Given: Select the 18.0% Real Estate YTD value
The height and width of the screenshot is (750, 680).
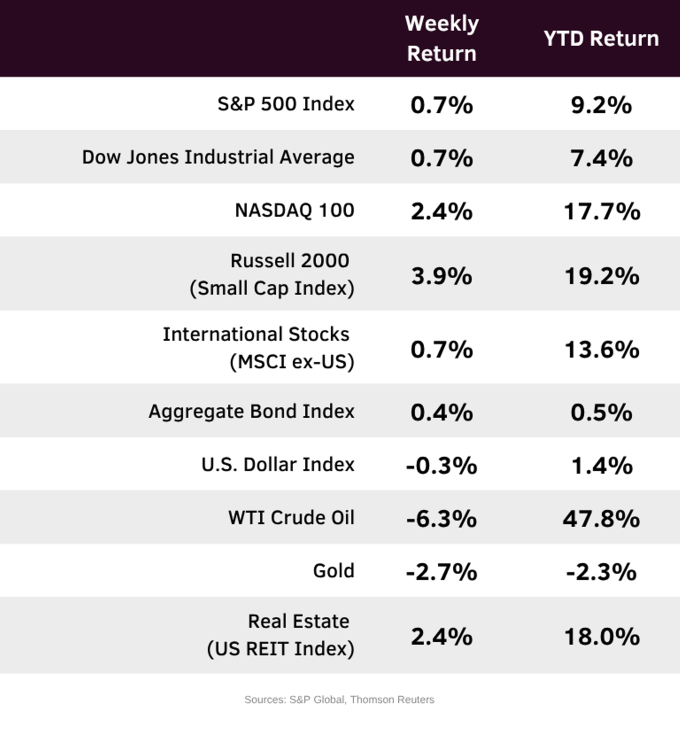Looking at the screenshot, I should [x=602, y=637].
